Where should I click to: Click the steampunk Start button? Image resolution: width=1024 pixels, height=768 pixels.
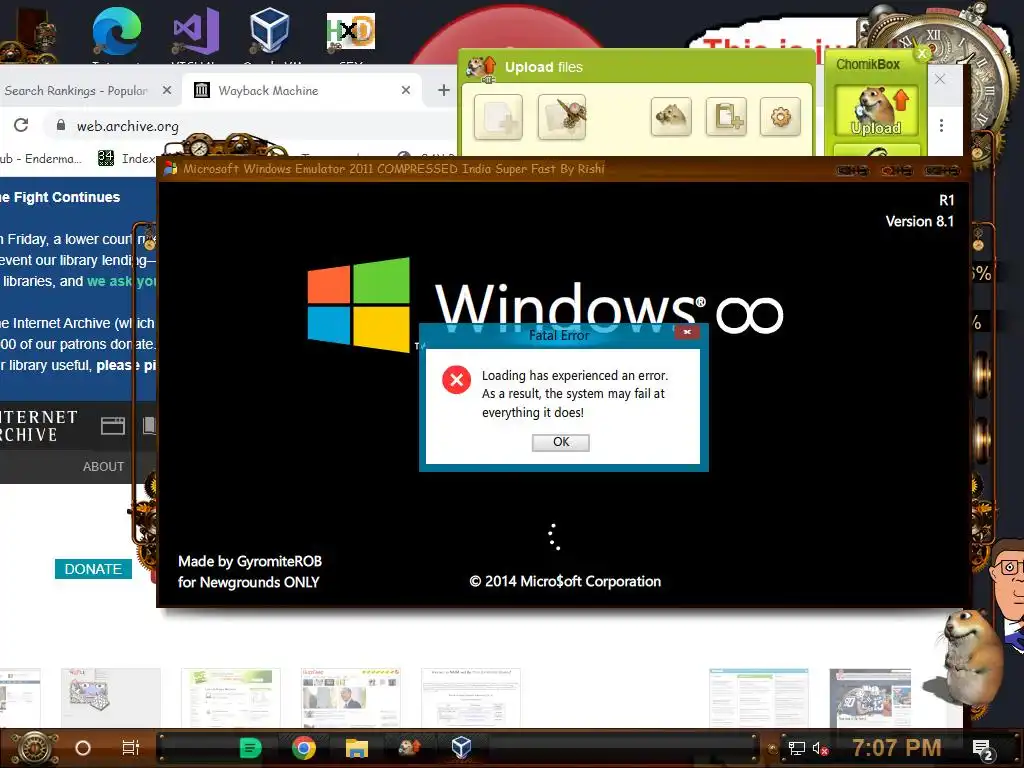(x=34, y=748)
